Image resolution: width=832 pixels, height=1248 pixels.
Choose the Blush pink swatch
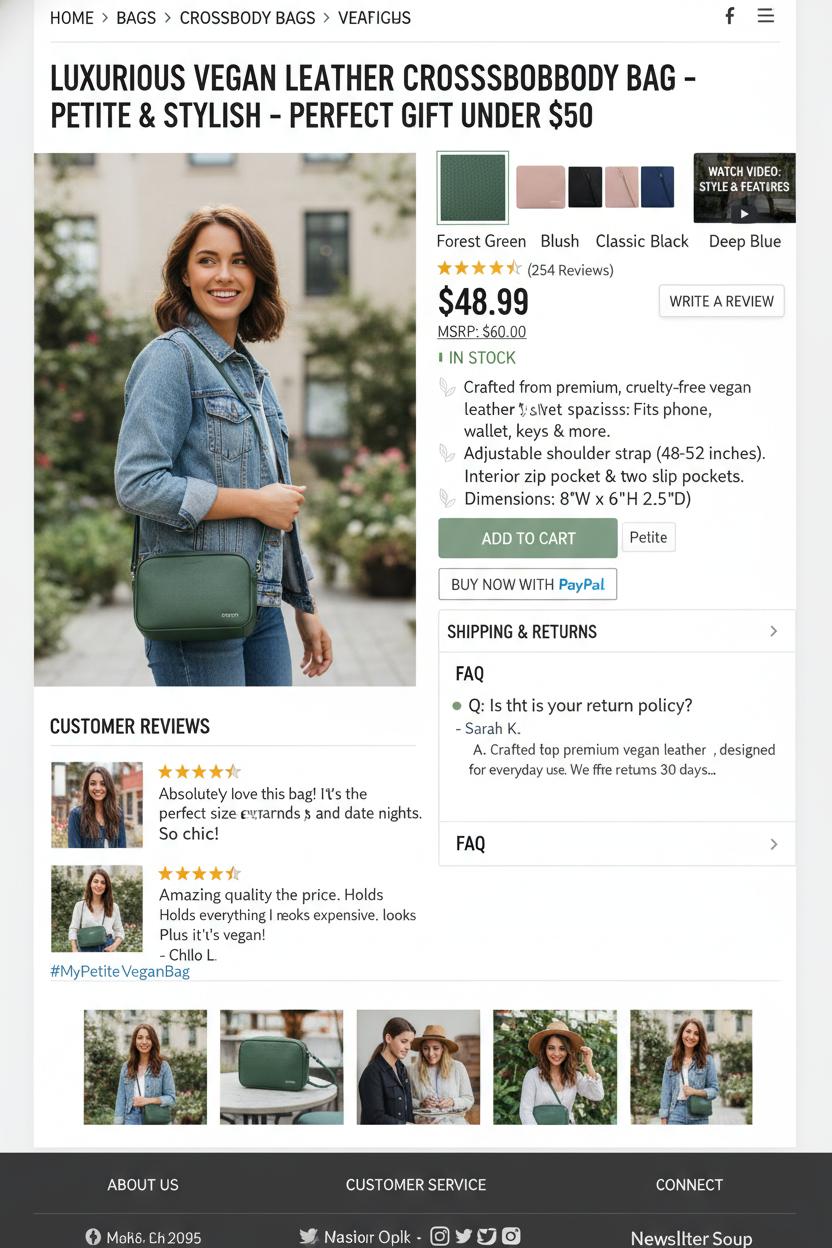point(540,187)
